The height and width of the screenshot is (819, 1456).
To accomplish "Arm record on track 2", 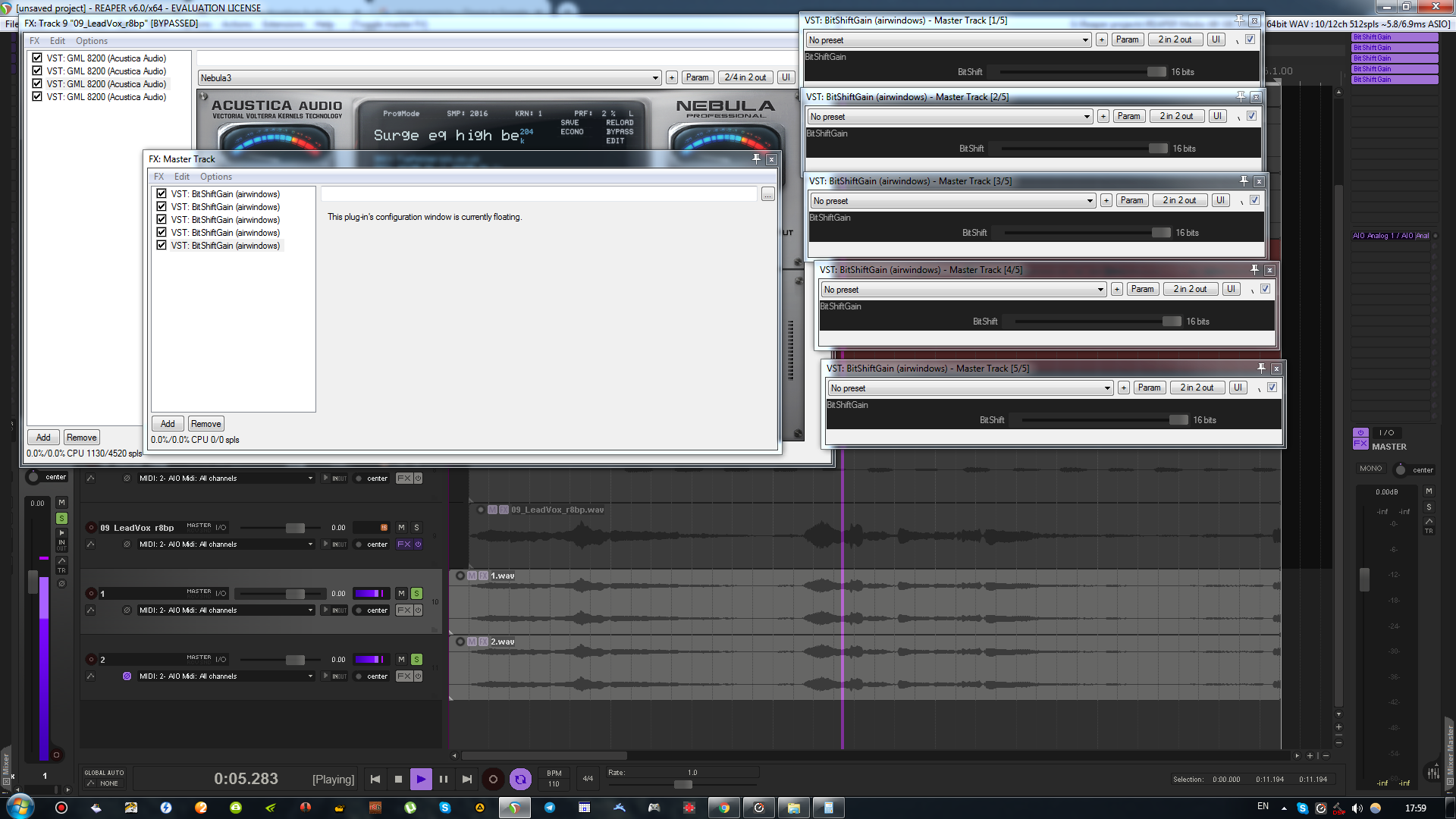I will pos(91,660).
